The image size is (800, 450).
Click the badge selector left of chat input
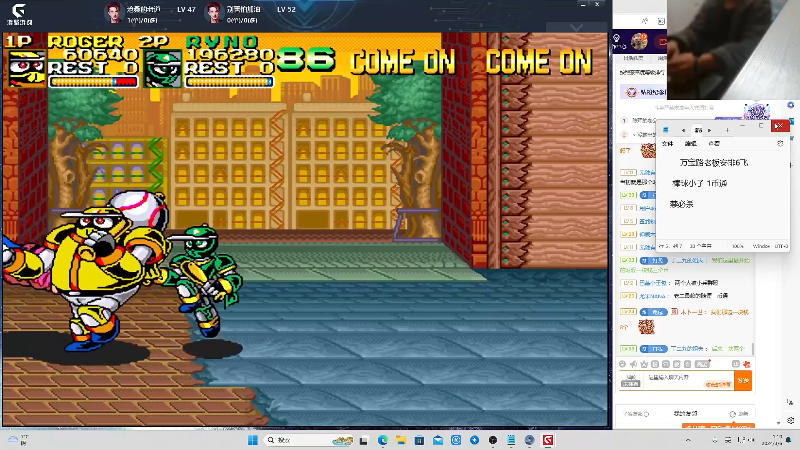(631, 380)
